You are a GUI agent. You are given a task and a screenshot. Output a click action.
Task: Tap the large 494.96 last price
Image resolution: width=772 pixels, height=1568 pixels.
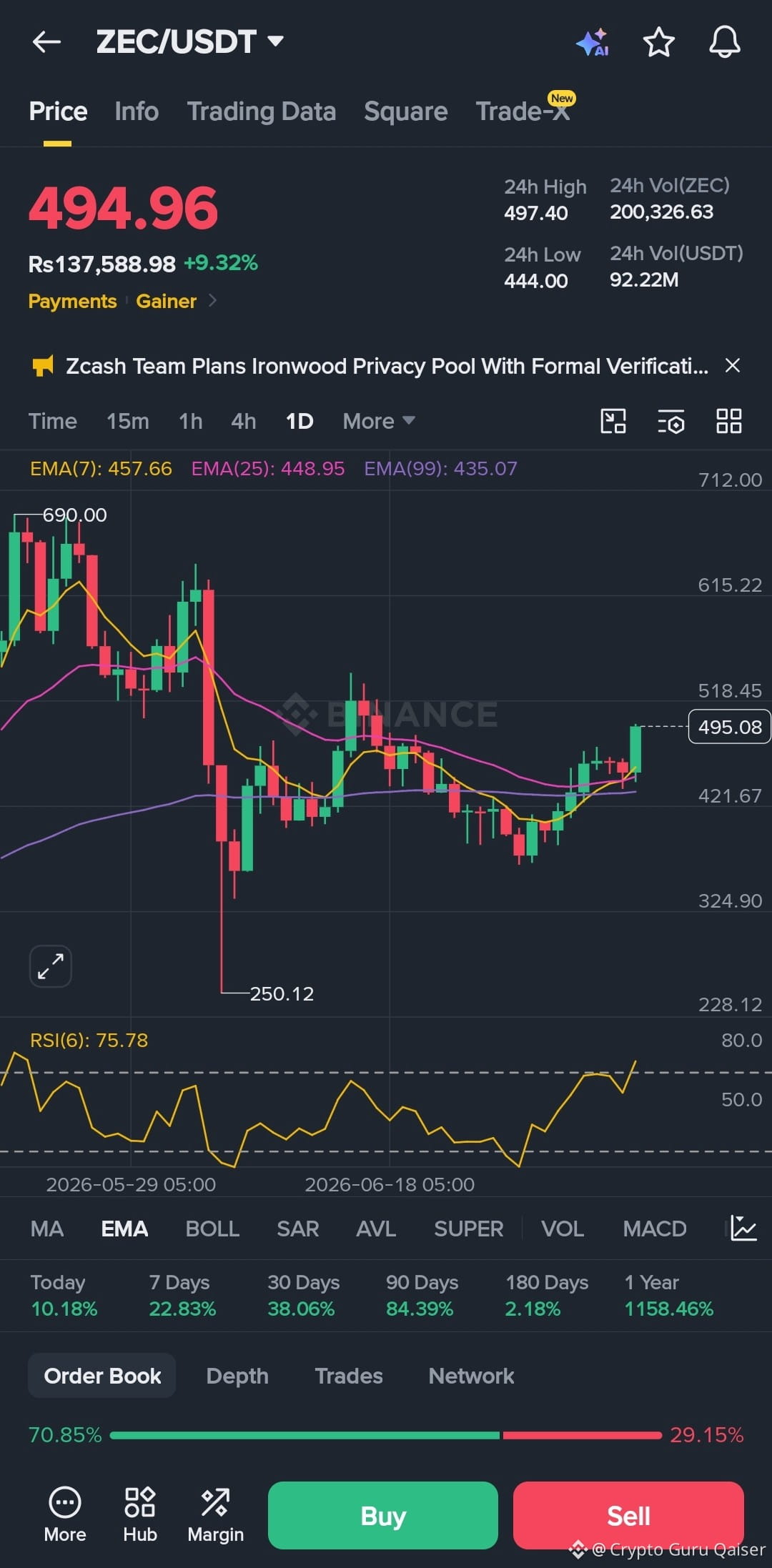(123, 208)
